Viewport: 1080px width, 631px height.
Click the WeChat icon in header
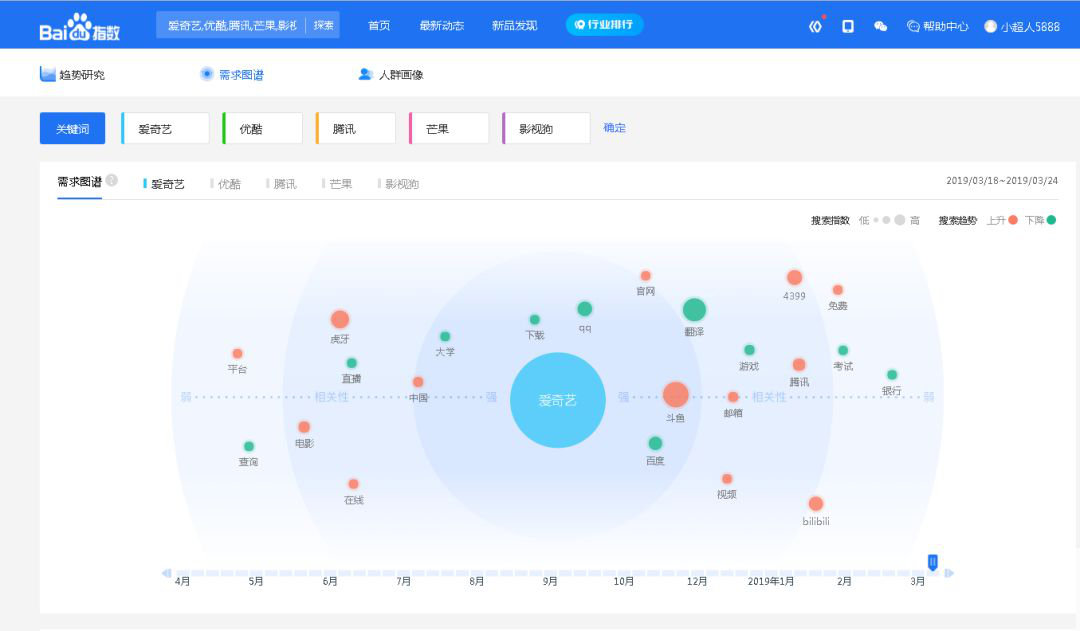(880, 26)
